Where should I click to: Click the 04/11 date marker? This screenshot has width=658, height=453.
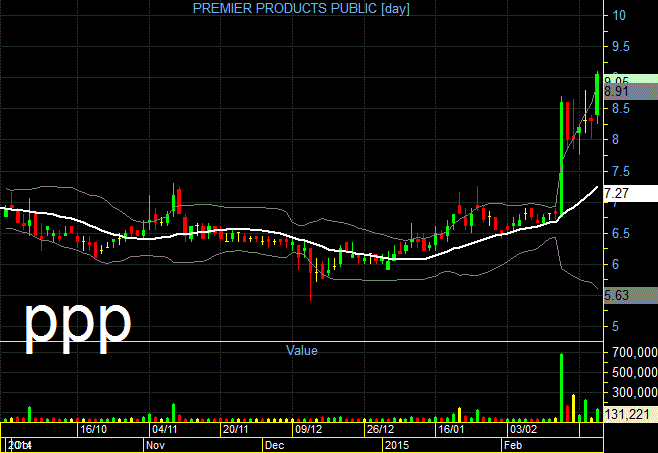point(165,429)
